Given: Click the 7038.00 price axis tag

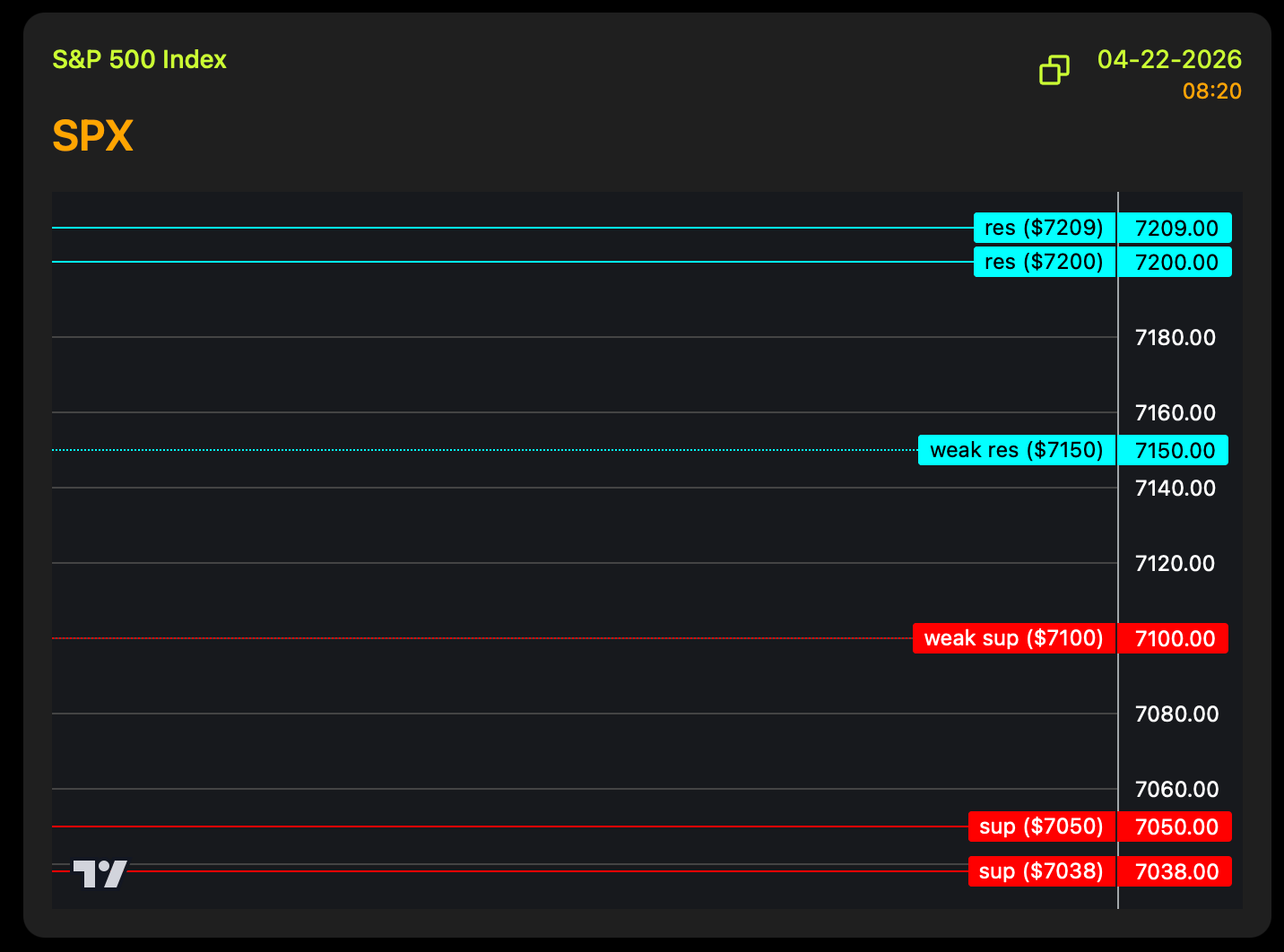Looking at the screenshot, I should (1176, 871).
